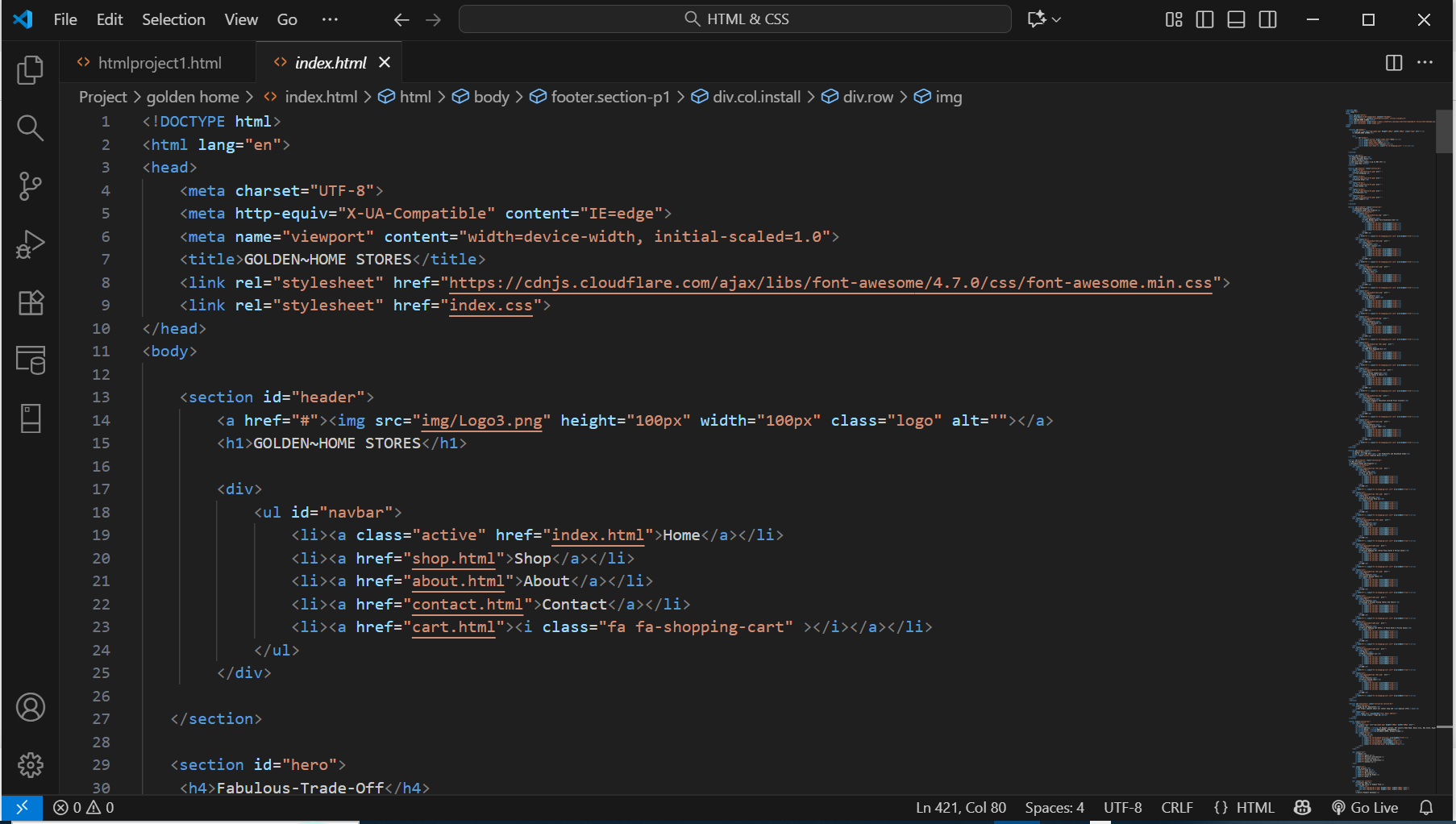This screenshot has width=1456, height=824.
Task: Open the Copilot chat dropdown arrow
Action: tap(1056, 19)
